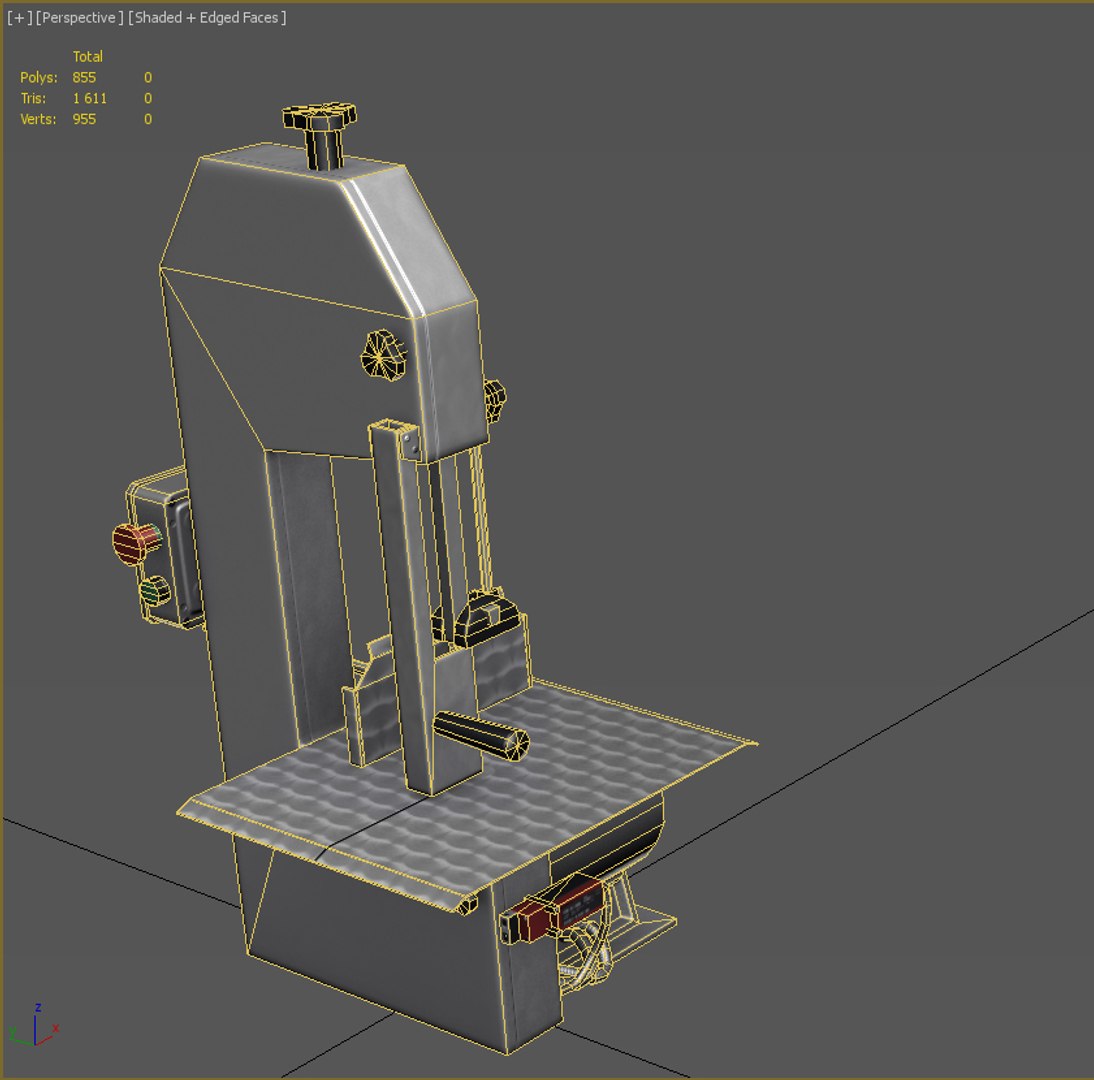Click the vertex count value '955'
The image size is (1094, 1080).
coord(84,119)
